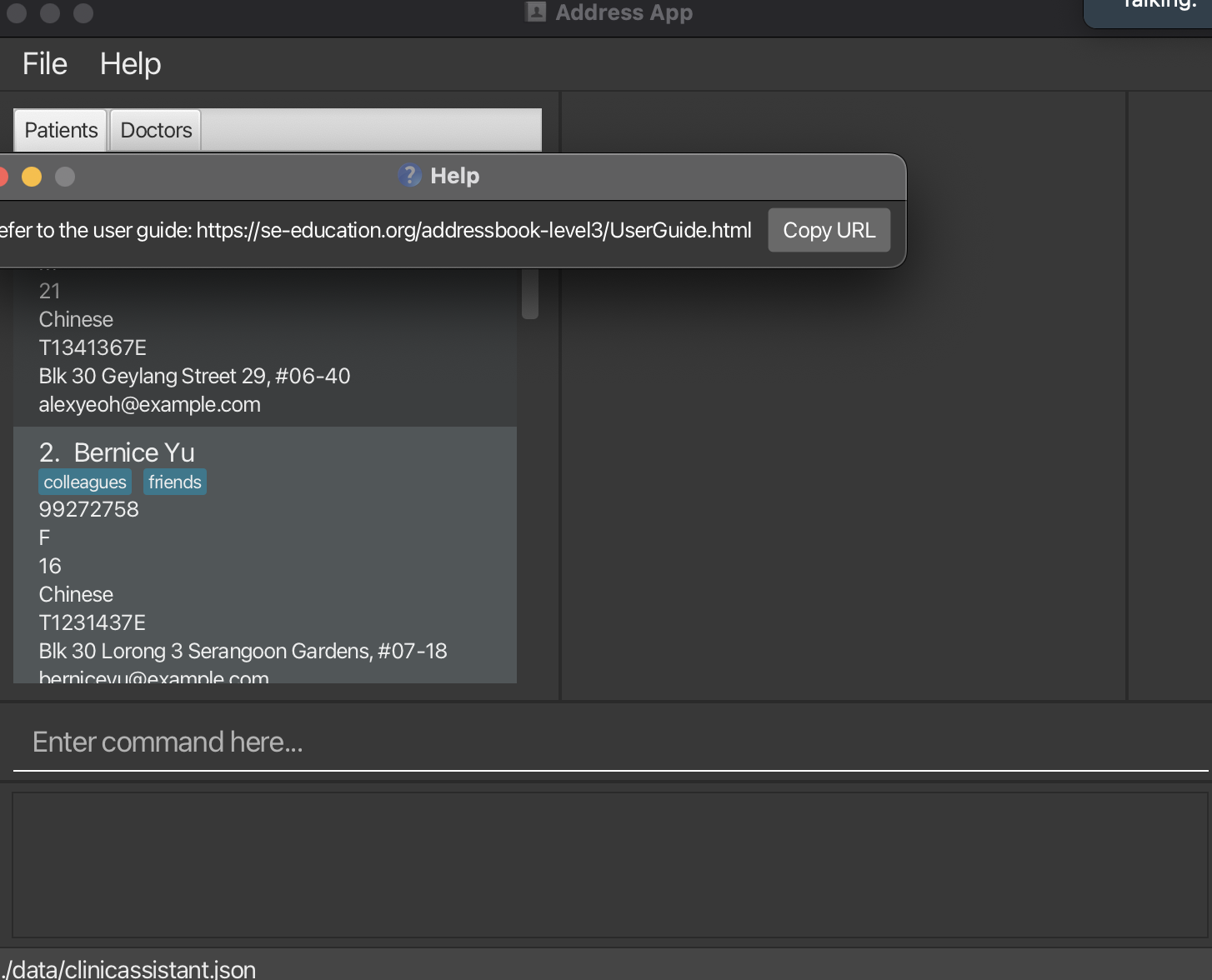The width and height of the screenshot is (1212, 980).
Task: Click email alexyeoh@example.com
Action: point(150,404)
